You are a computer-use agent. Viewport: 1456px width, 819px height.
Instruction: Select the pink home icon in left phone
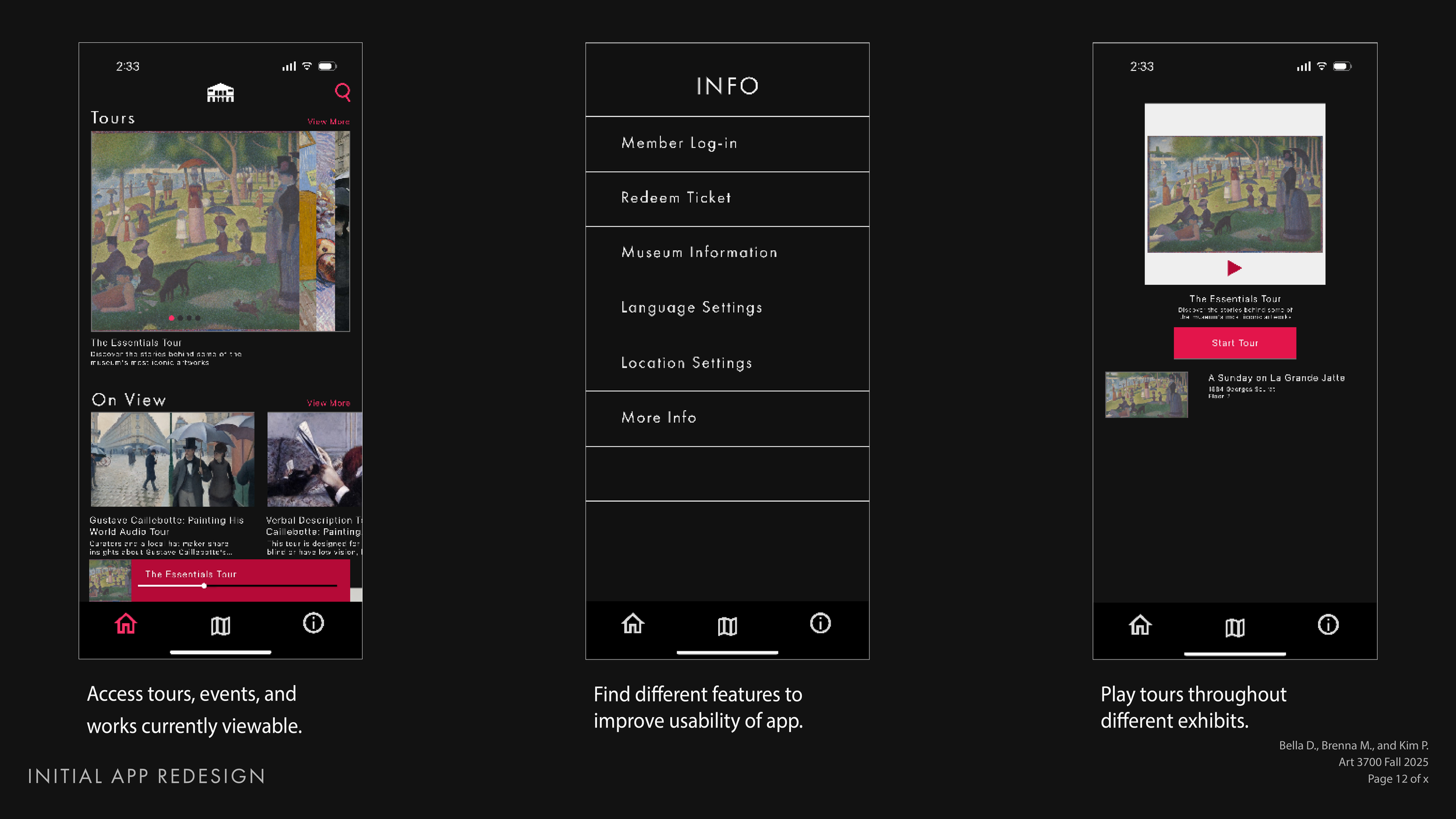pyautogui.click(x=126, y=624)
